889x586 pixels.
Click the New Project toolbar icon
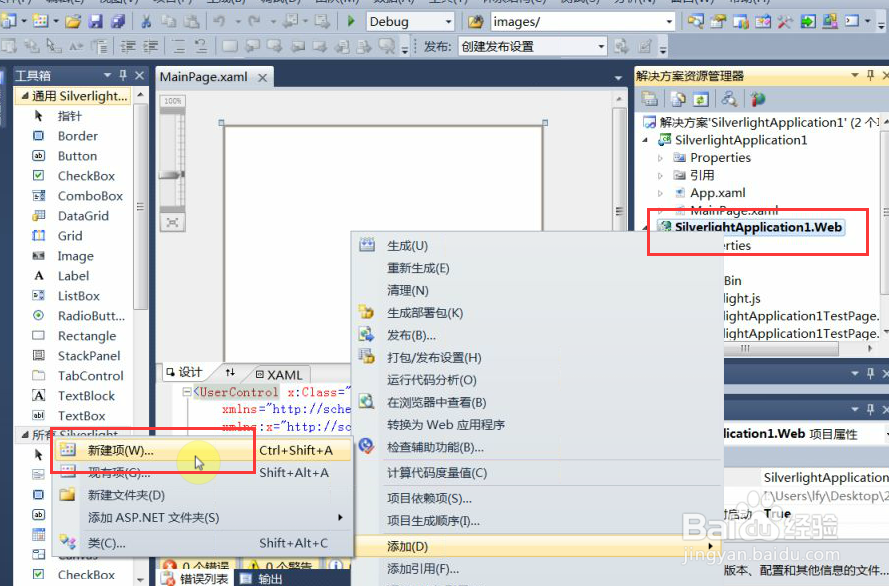tap(8, 22)
